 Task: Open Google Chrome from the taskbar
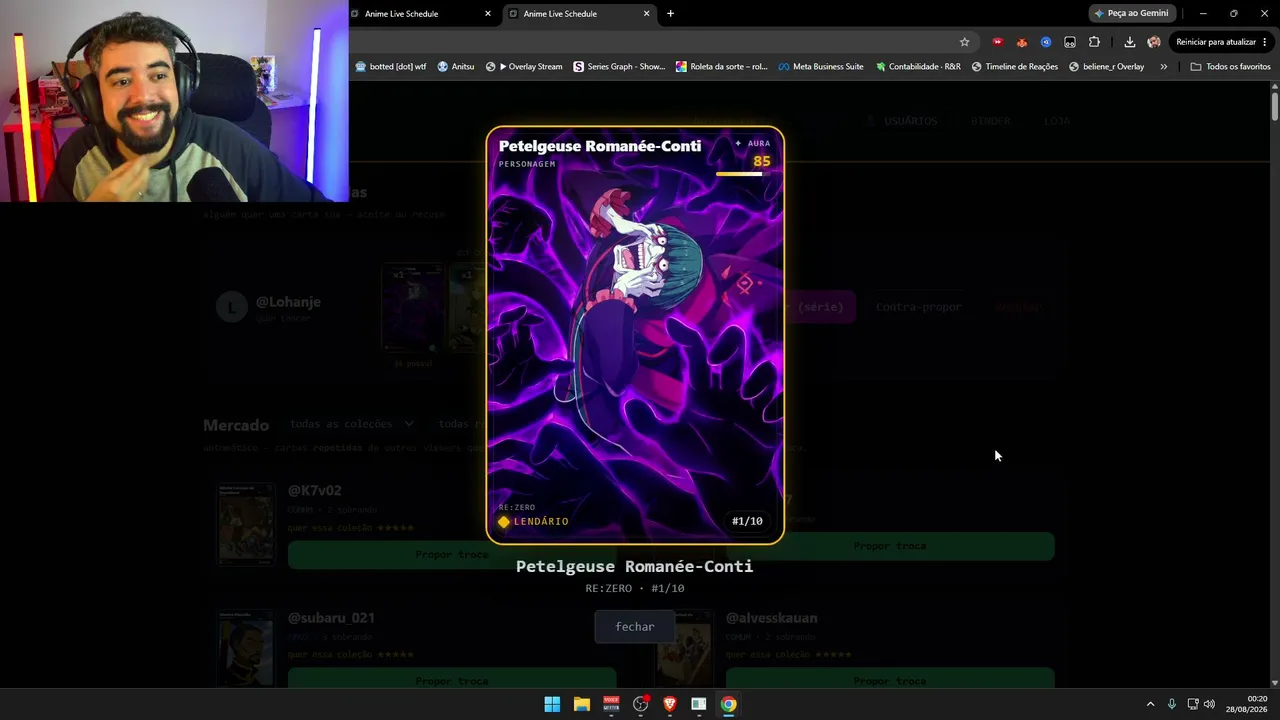729,704
